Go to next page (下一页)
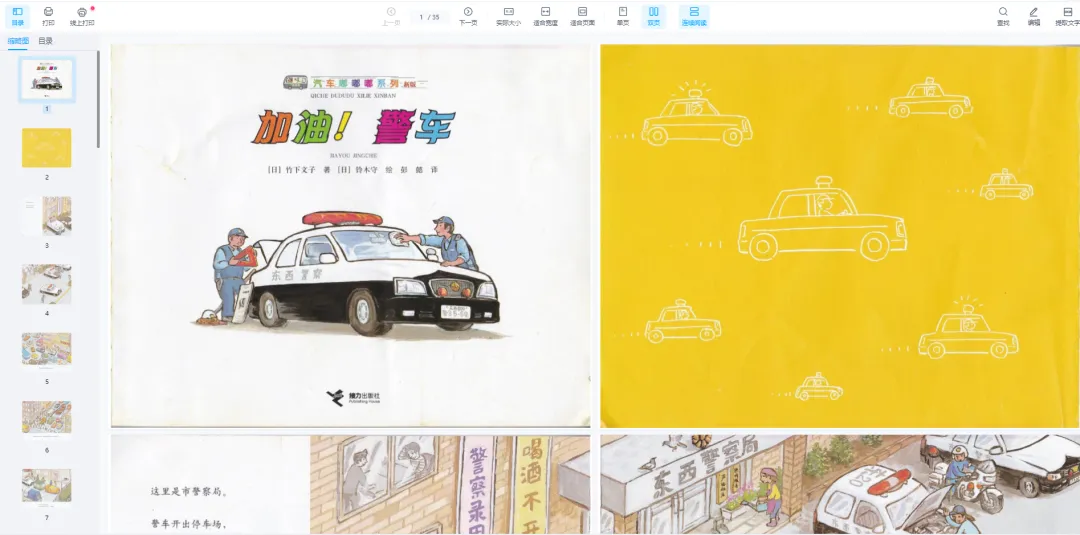The width and height of the screenshot is (1080, 535). [468, 17]
